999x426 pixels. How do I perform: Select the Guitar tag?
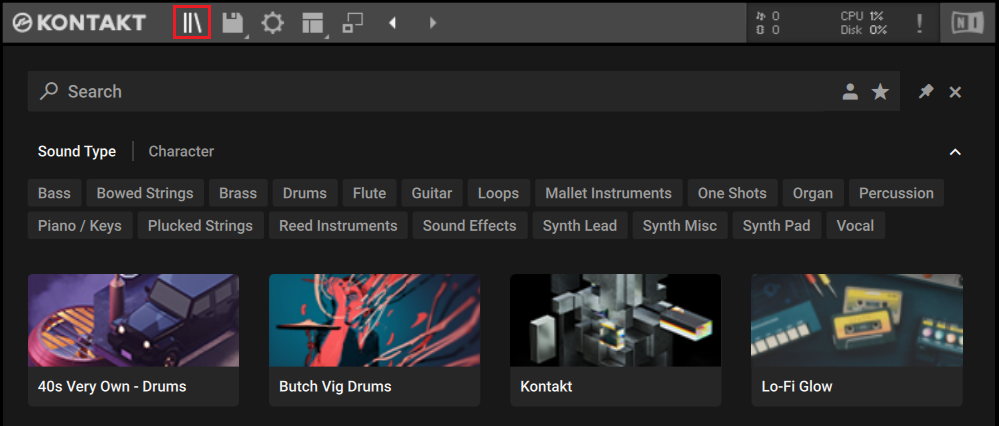(431, 193)
